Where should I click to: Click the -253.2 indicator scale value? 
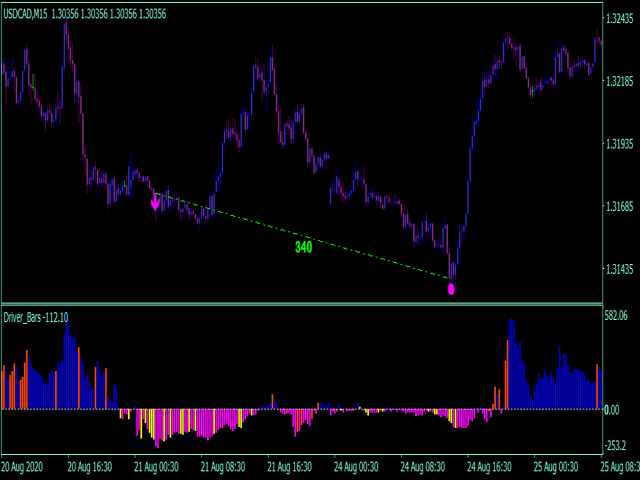(x=615, y=445)
